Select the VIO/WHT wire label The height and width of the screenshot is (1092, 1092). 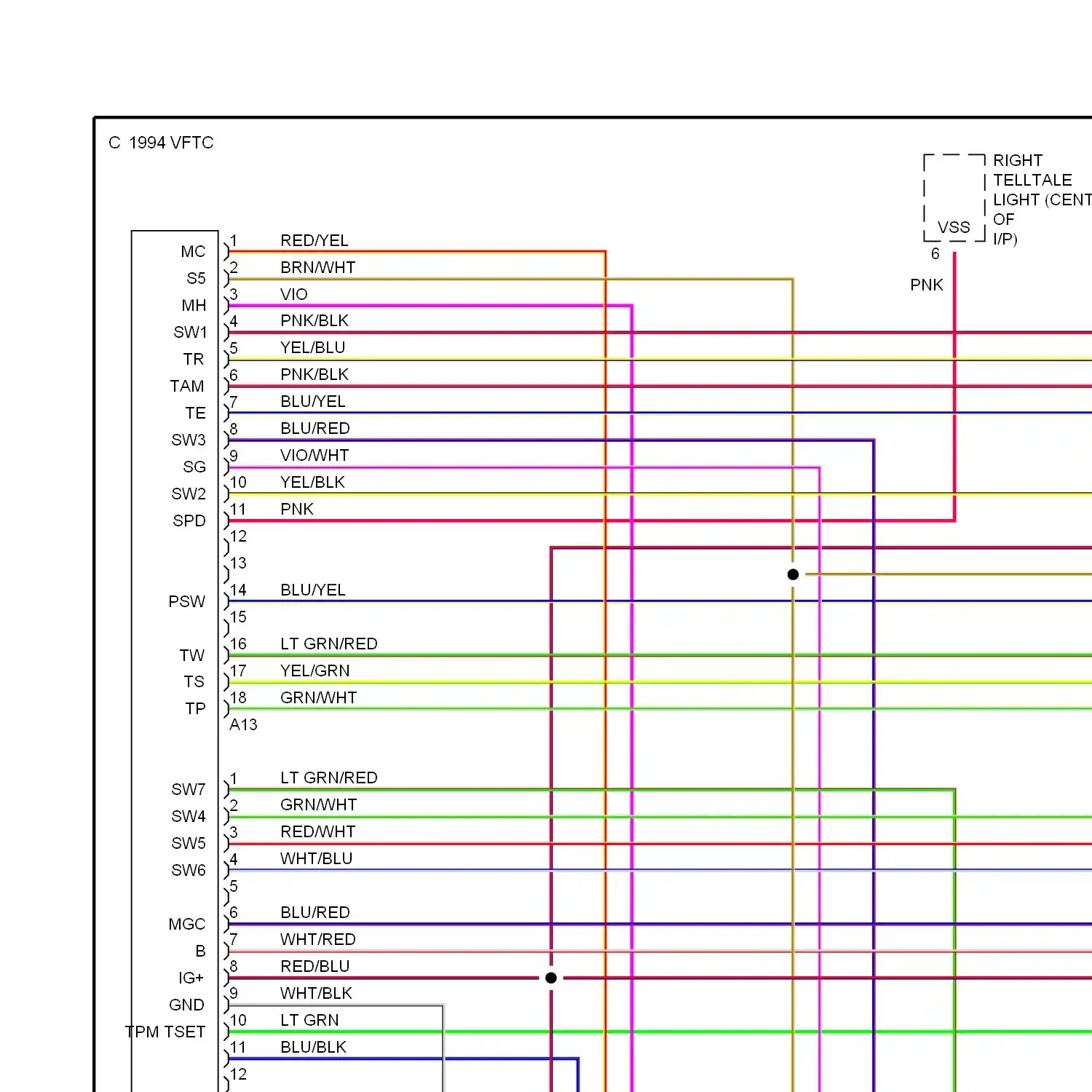point(314,455)
